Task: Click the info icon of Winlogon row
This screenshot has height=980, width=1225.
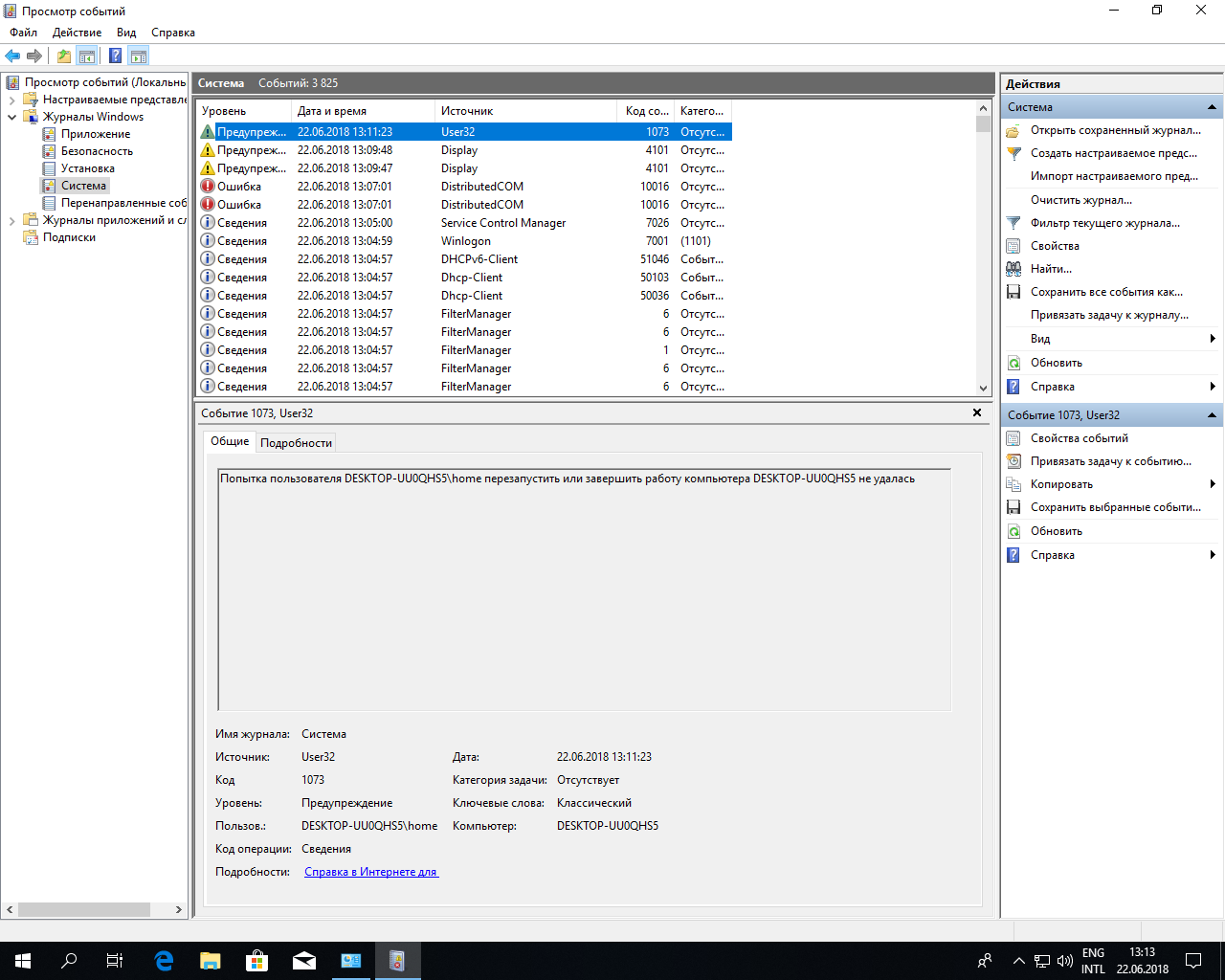Action: tap(208, 241)
